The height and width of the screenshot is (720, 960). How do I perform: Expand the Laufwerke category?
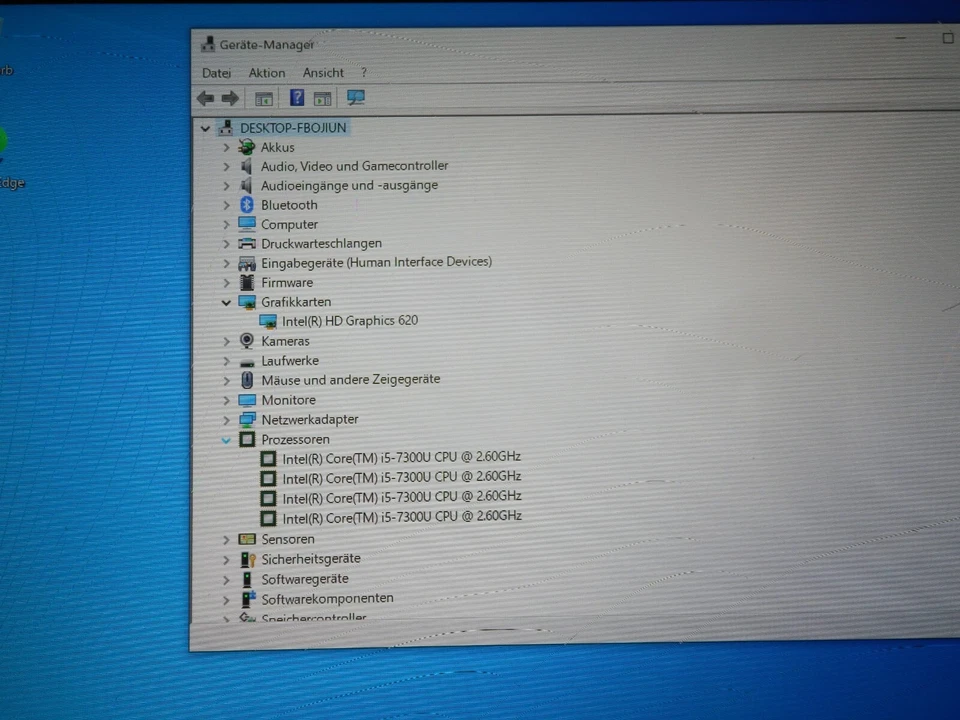(227, 361)
